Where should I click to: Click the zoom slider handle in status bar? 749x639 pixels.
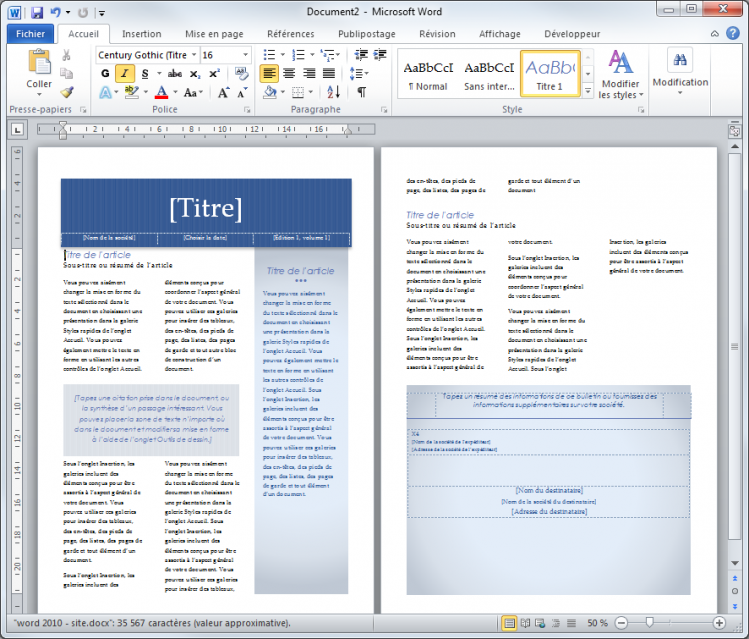tap(650, 623)
